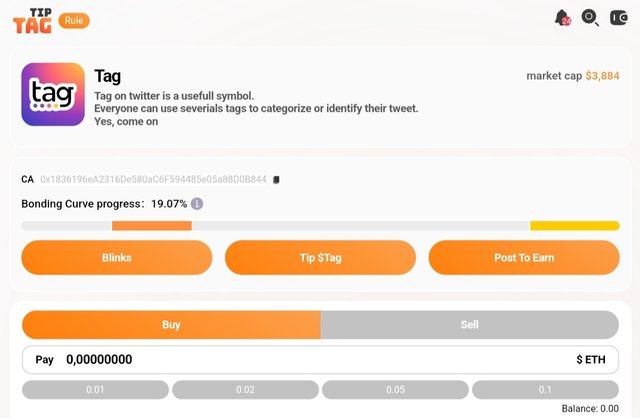Viewport: 640px width, 418px height.
Task: Copy the contract address icon
Action: (x=276, y=180)
